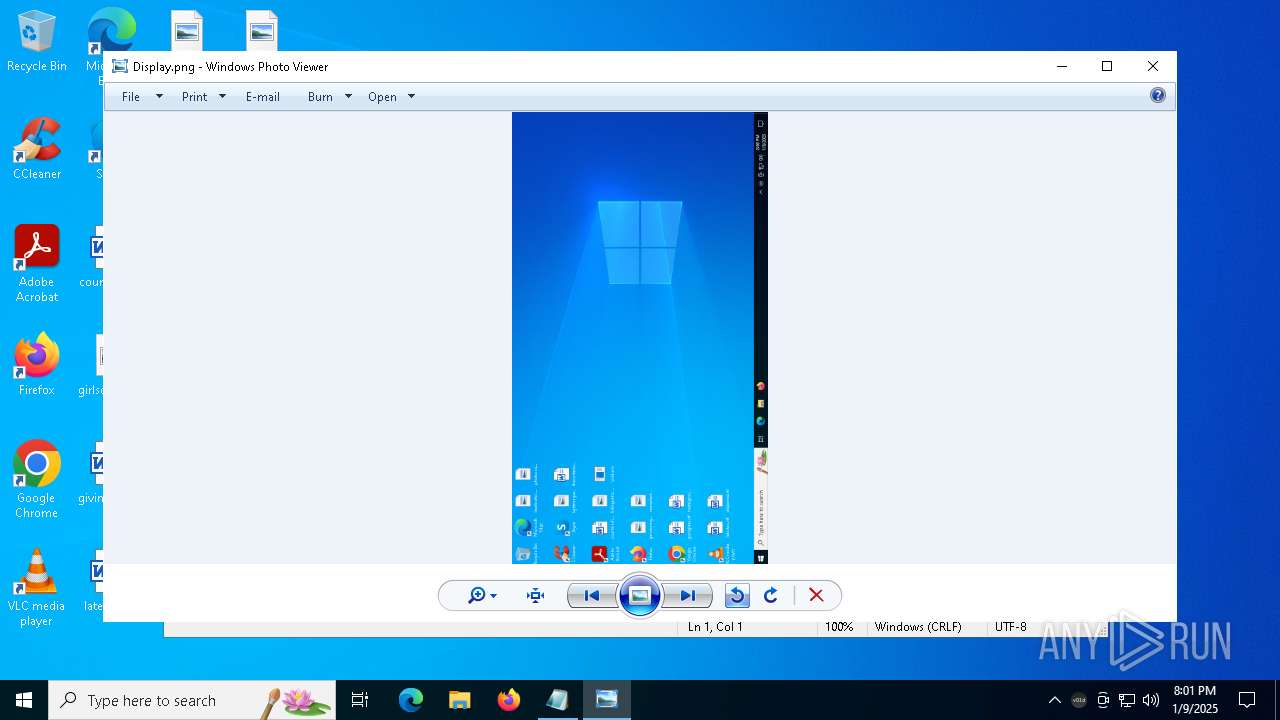
Task: Delete the image with the red X
Action: tap(816, 596)
